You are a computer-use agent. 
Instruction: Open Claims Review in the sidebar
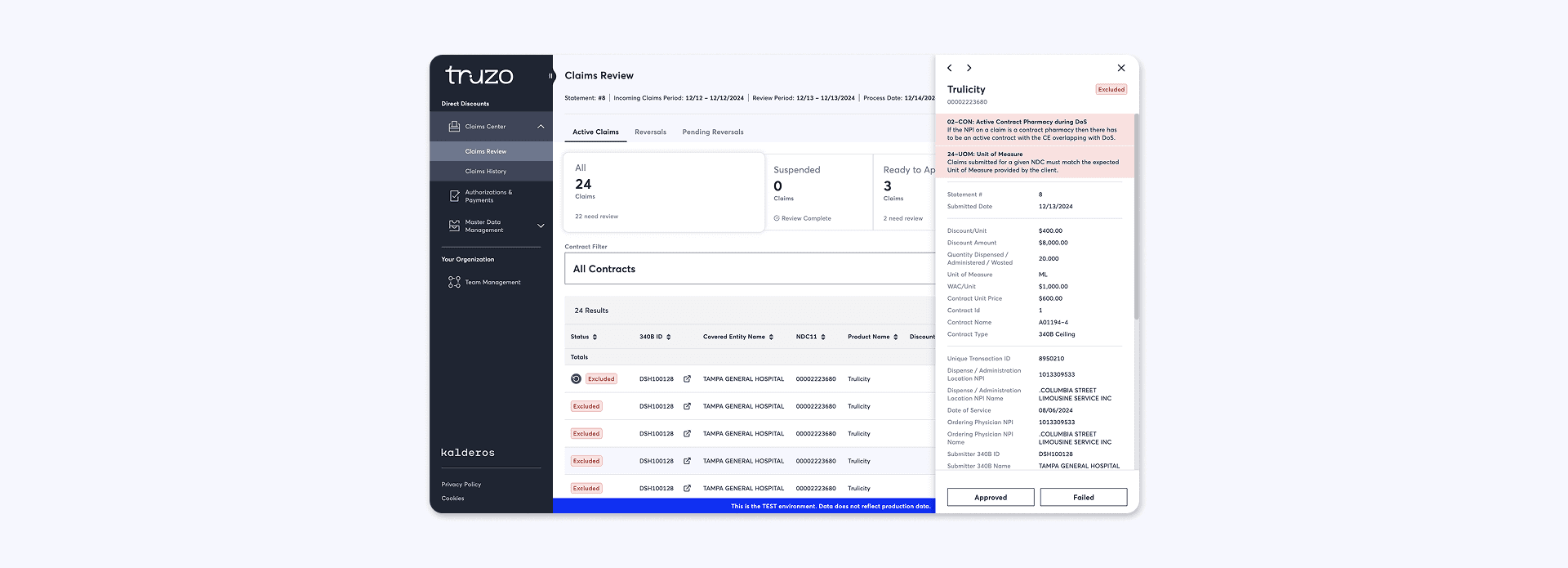click(x=491, y=151)
